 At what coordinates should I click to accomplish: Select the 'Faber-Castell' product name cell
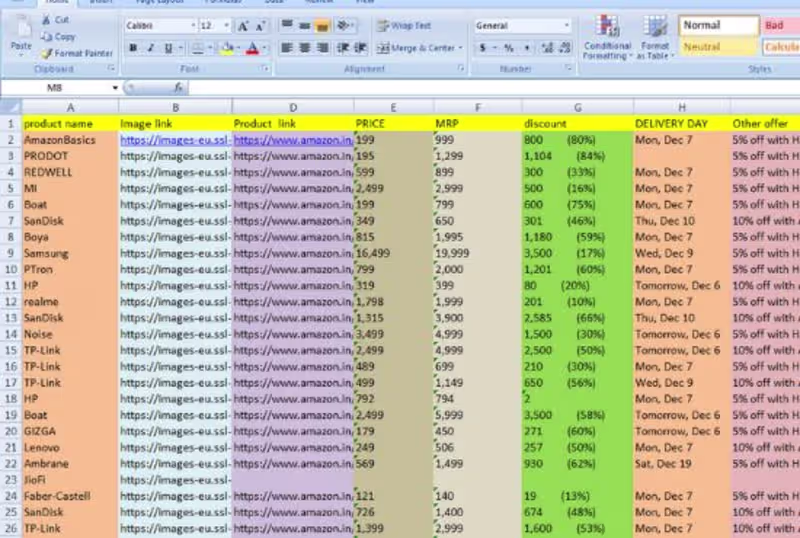pos(70,496)
